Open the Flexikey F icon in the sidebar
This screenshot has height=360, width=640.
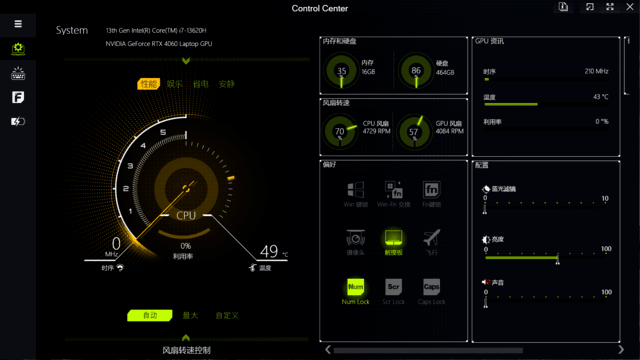(18, 97)
